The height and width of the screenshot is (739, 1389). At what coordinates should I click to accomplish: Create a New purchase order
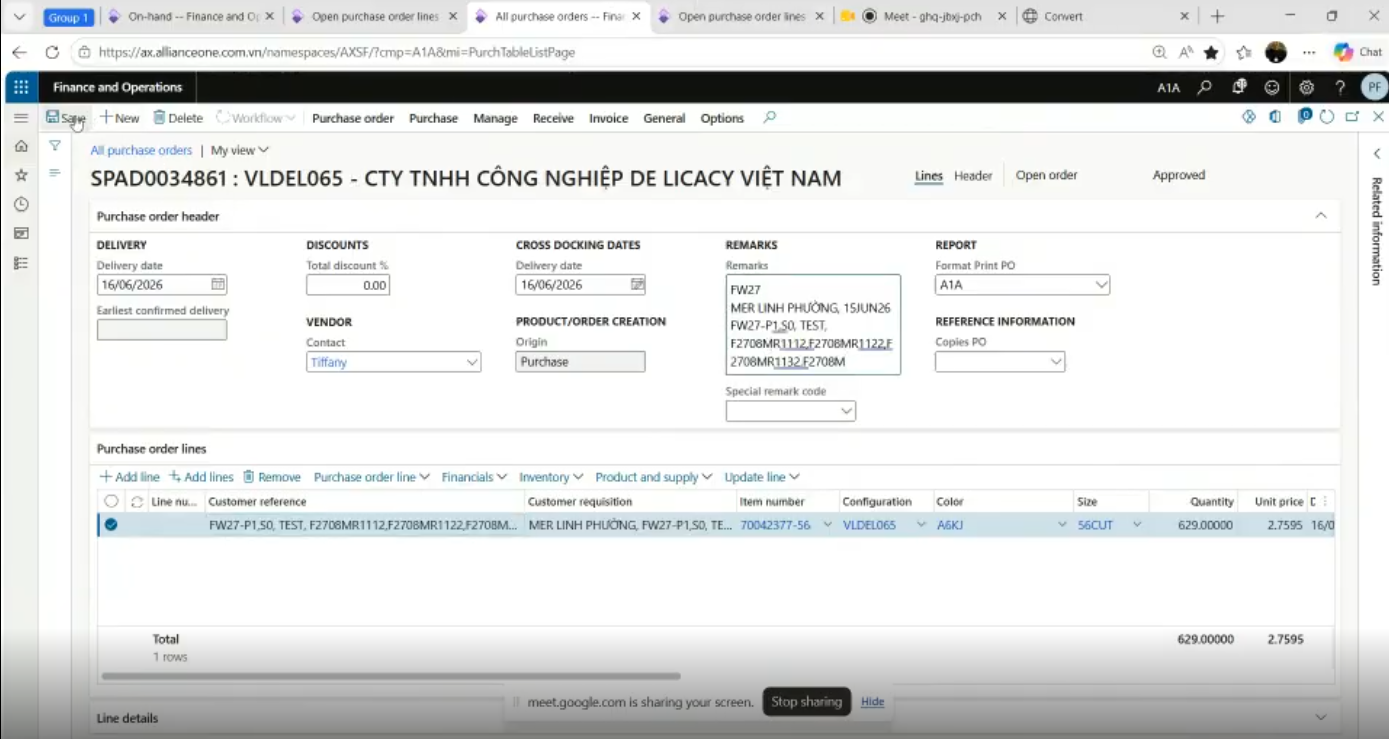point(120,118)
